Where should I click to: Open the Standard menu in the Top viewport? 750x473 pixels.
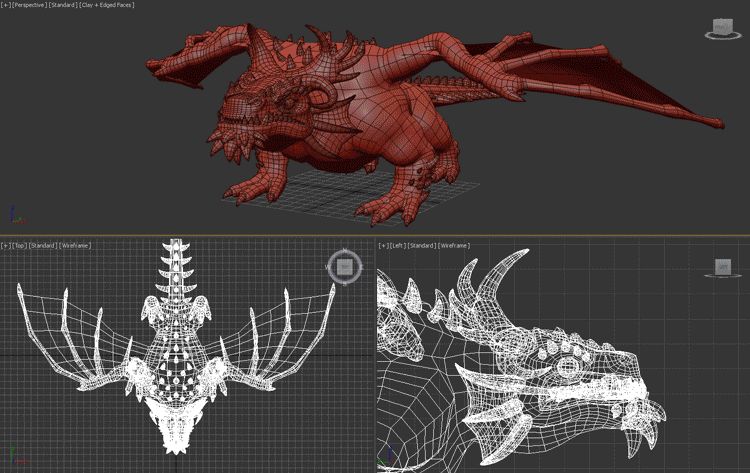[43, 245]
